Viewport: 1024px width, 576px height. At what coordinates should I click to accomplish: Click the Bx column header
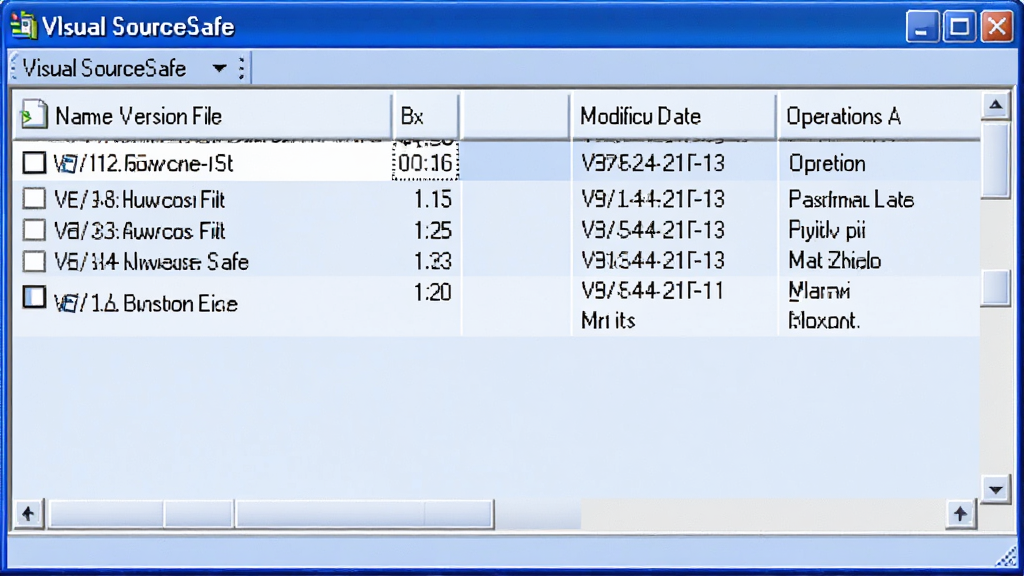[x=425, y=116]
